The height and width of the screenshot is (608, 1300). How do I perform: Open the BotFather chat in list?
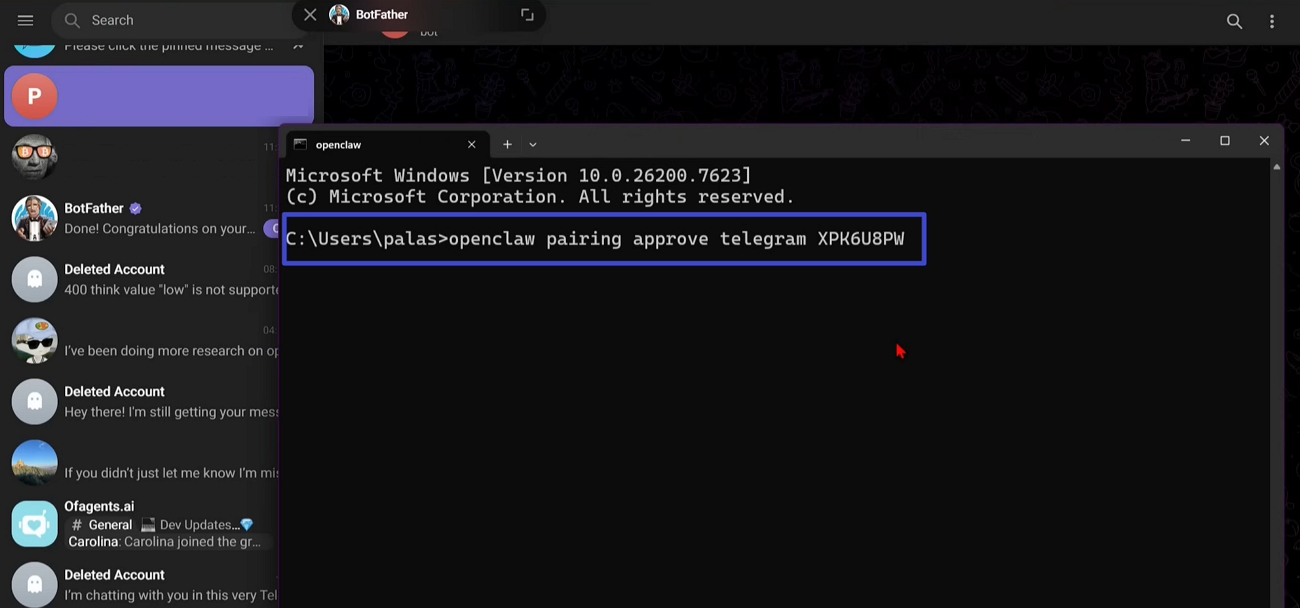pyautogui.click(x=141, y=218)
